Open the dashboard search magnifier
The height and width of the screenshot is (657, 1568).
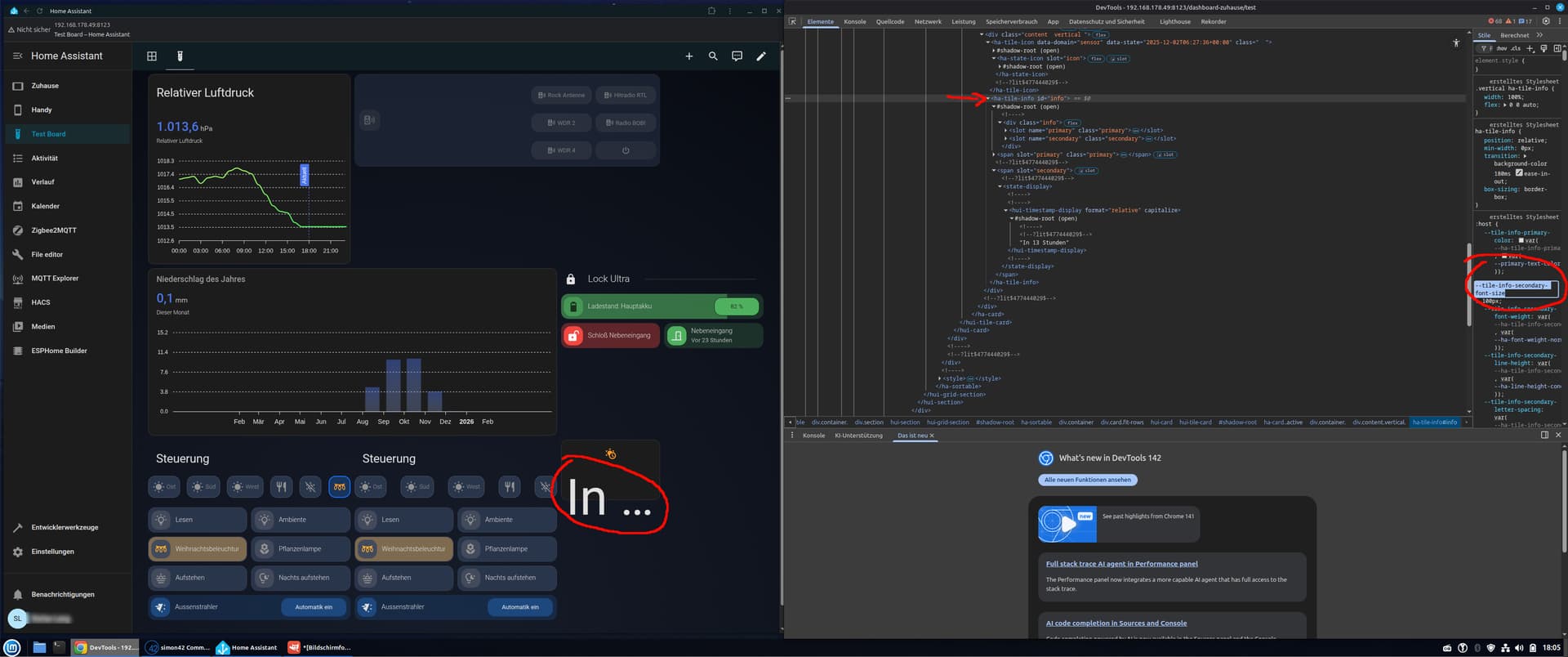click(713, 56)
